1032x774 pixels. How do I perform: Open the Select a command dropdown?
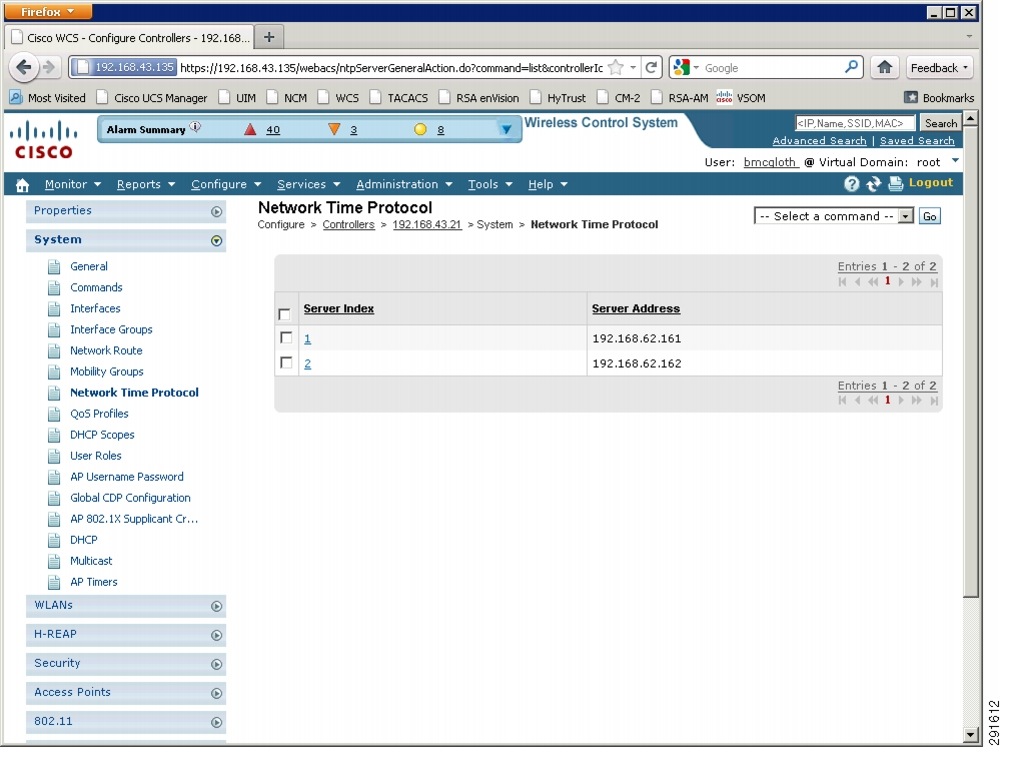point(834,216)
